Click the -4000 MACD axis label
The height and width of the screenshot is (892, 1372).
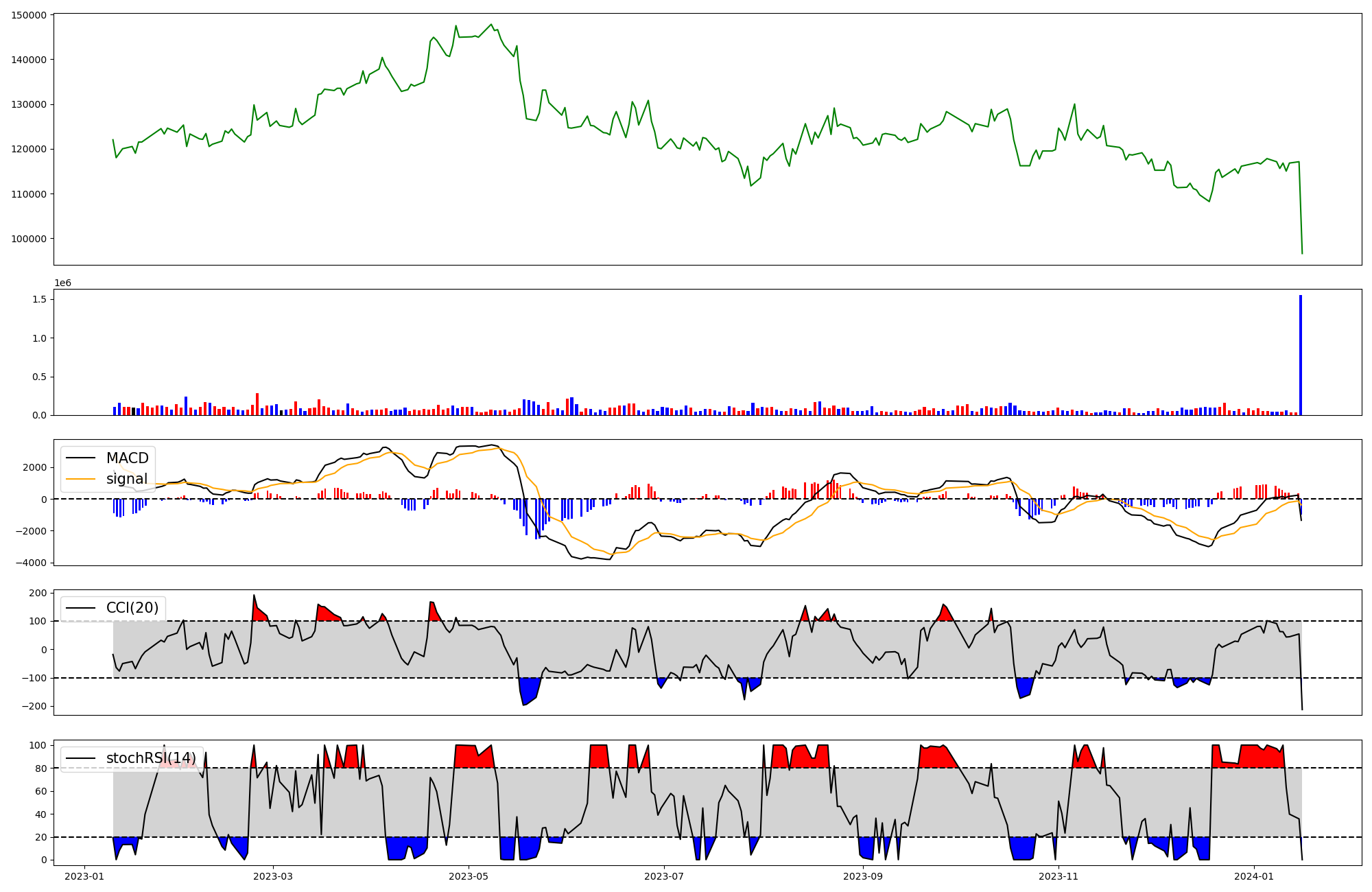tap(30, 563)
